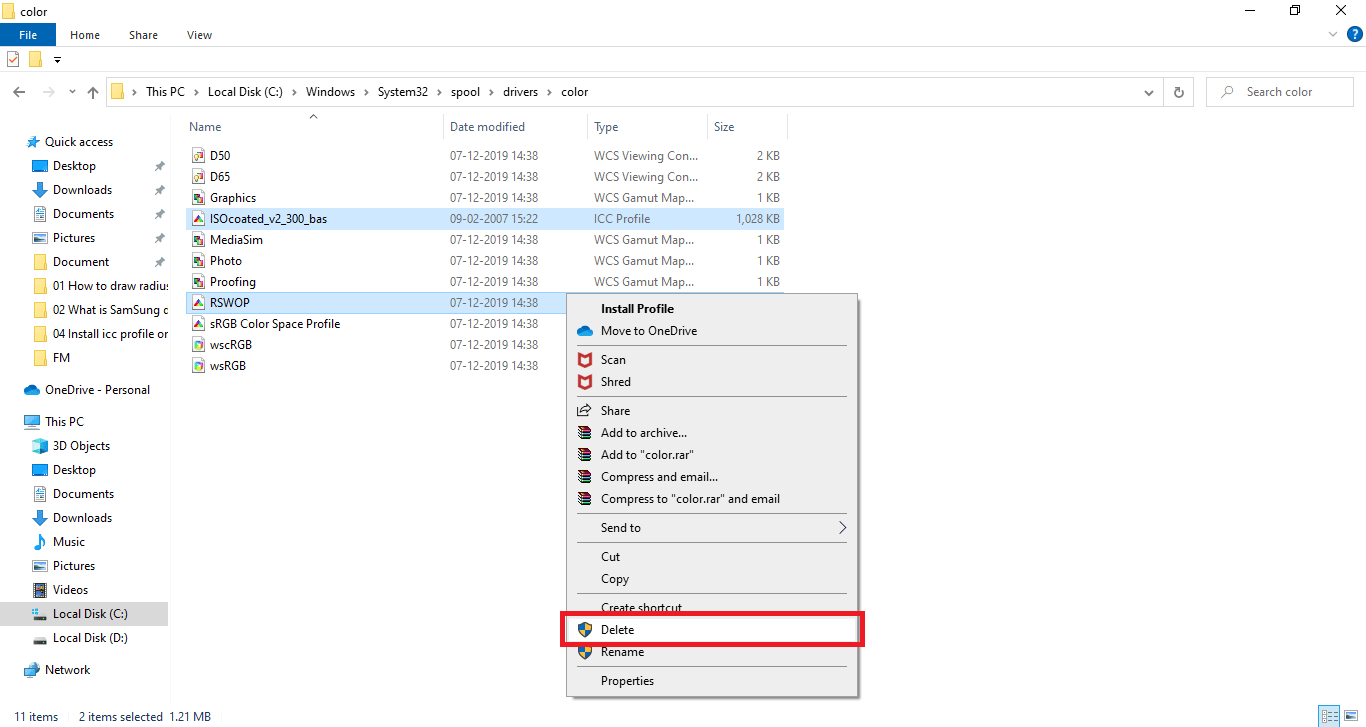Sort by the Size column header

pyautogui.click(x=747, y=127)
